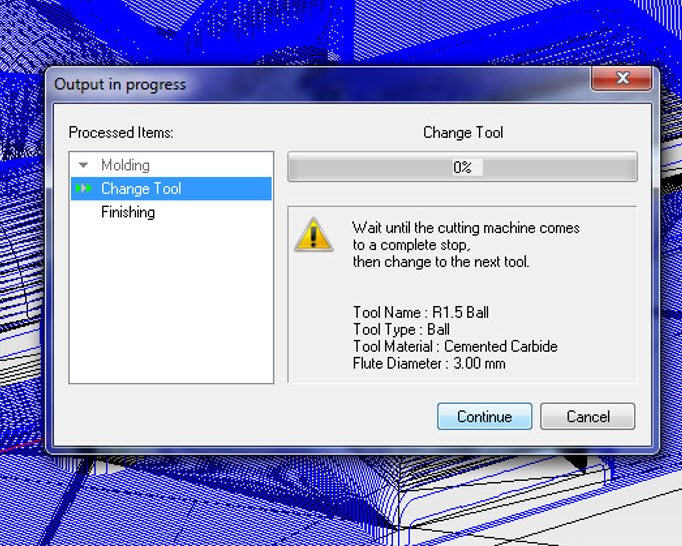Click the Flute Diameter 3.00 mm line

pos(429,363)
